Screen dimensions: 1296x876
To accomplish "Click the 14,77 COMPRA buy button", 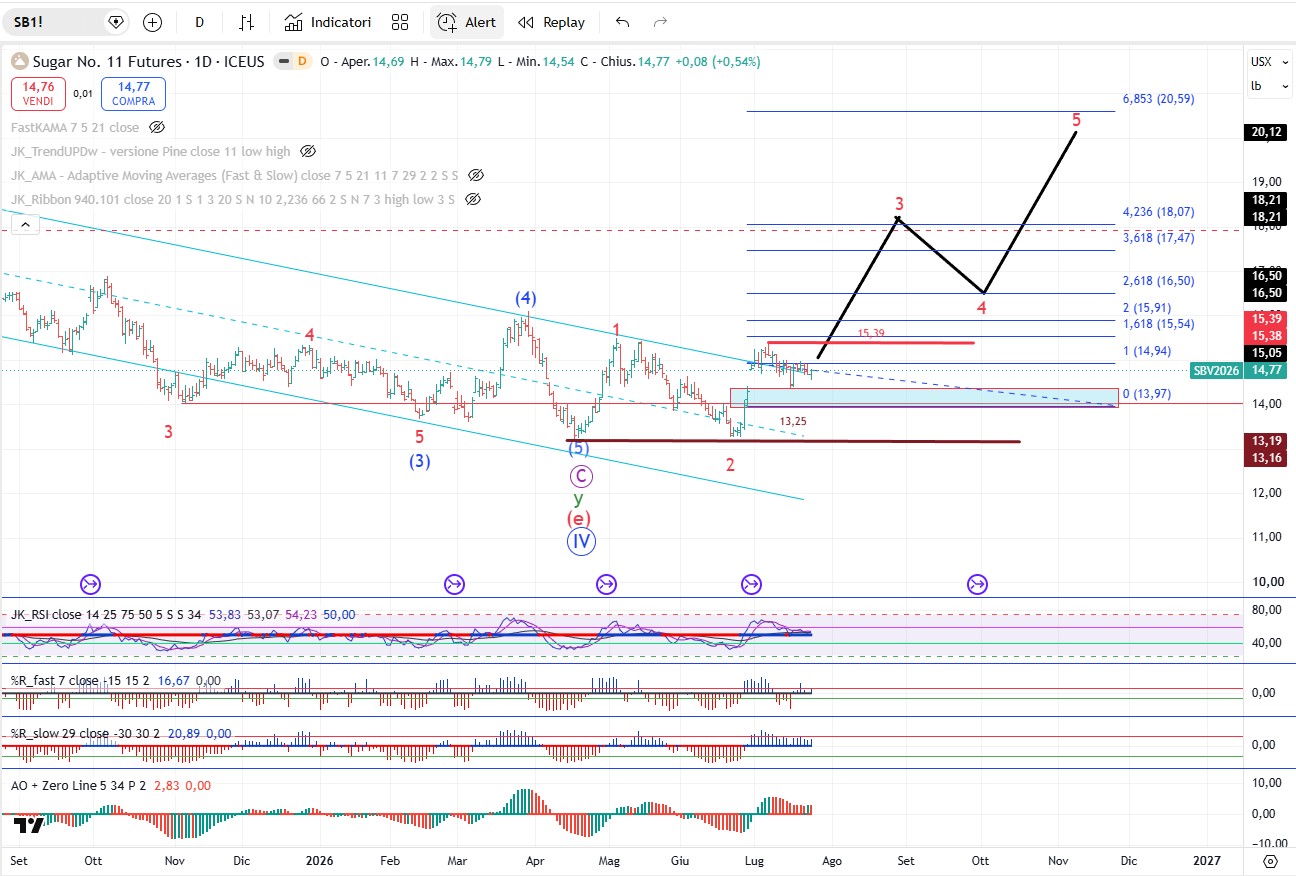I will [132, 93].
